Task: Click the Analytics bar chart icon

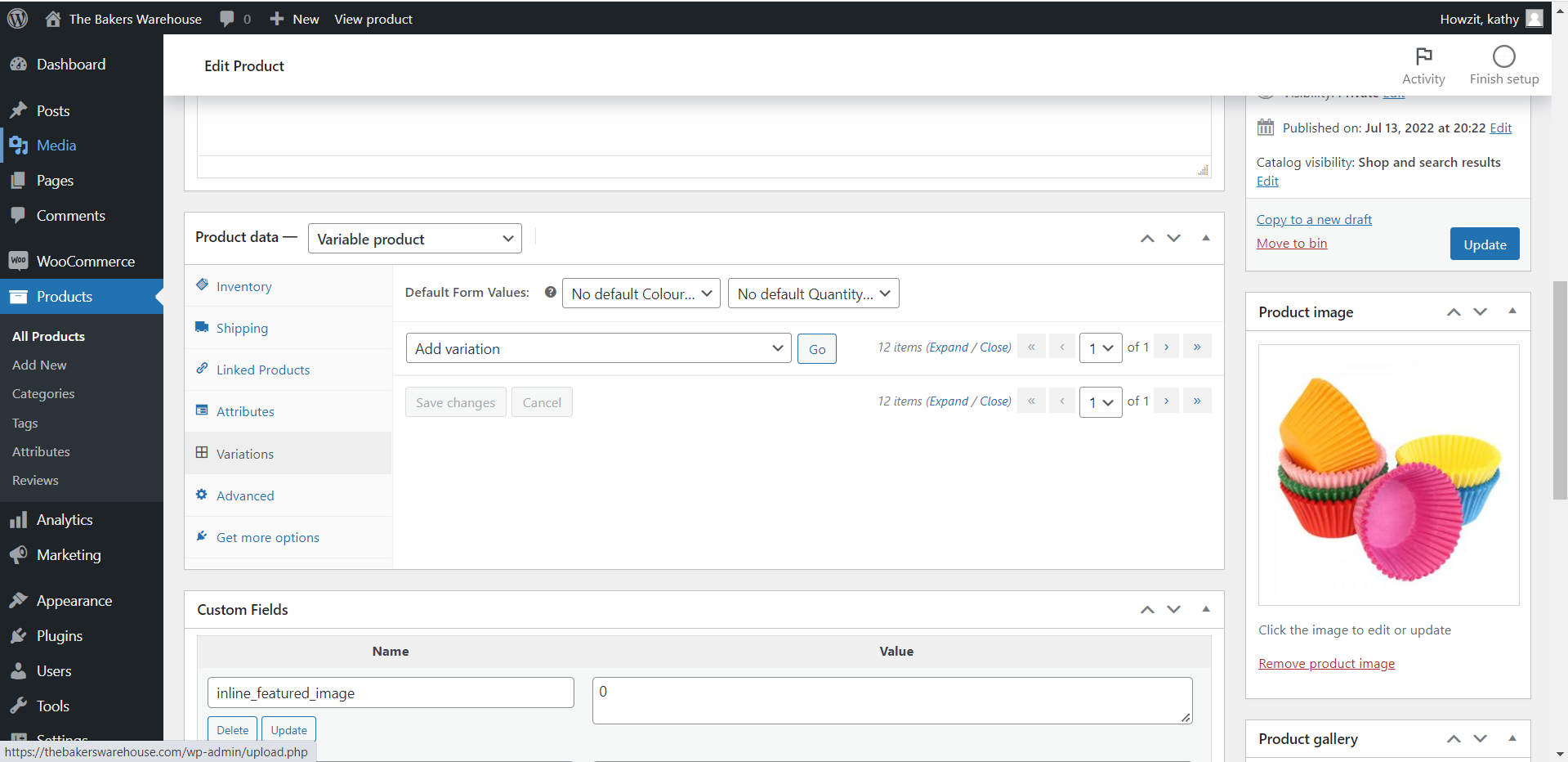Action: [18, 520]
